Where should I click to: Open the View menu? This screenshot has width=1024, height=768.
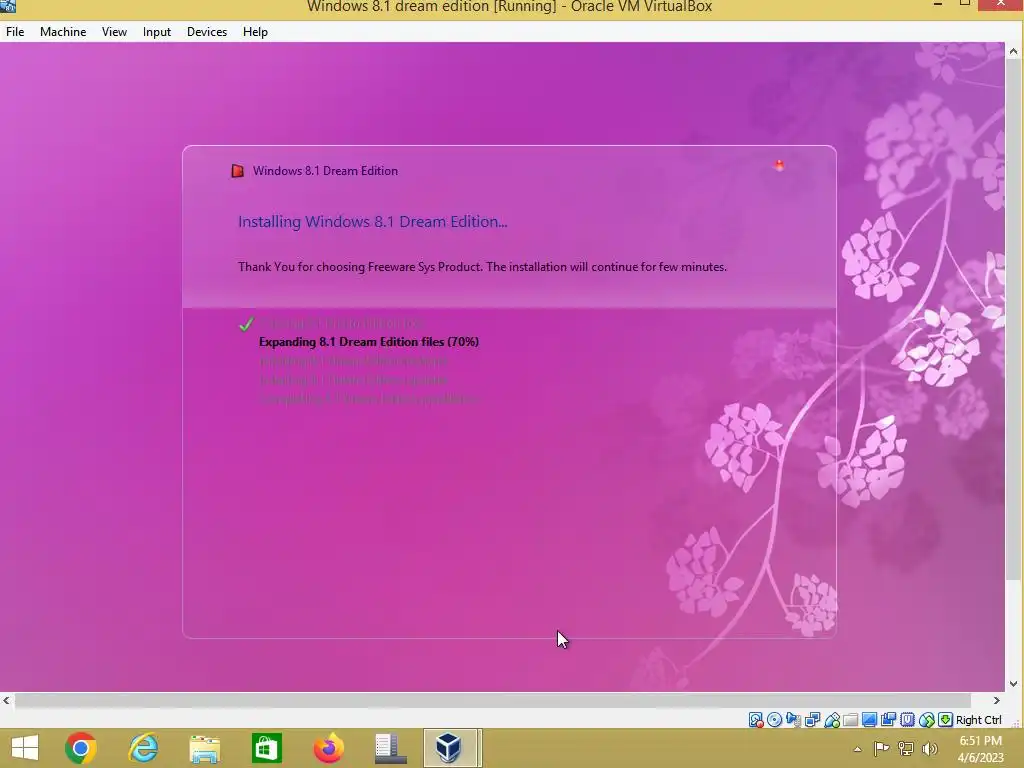[x=114, y=32]
